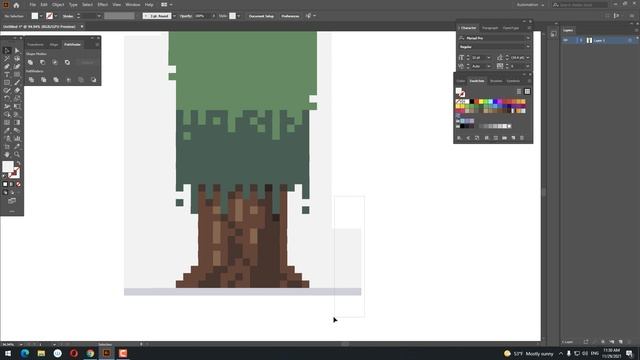Click the Fill color box in toolbar
This screenshot has width=640, height=360.
[x=8, y=167]
